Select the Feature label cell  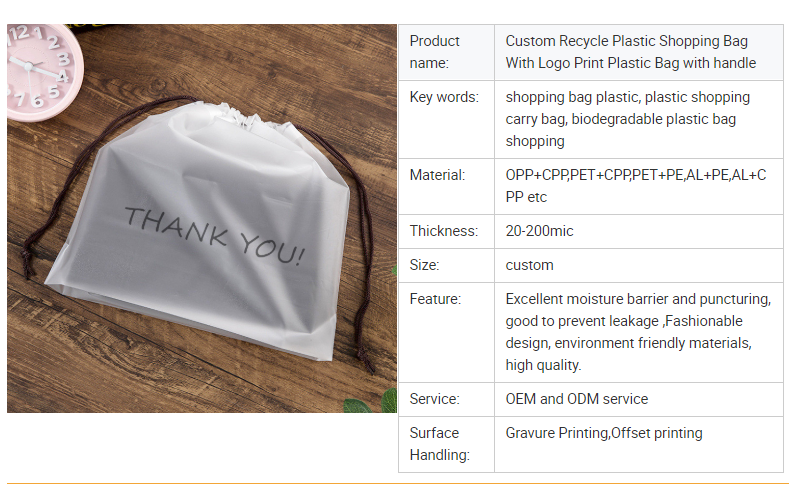tap(446, 332)
